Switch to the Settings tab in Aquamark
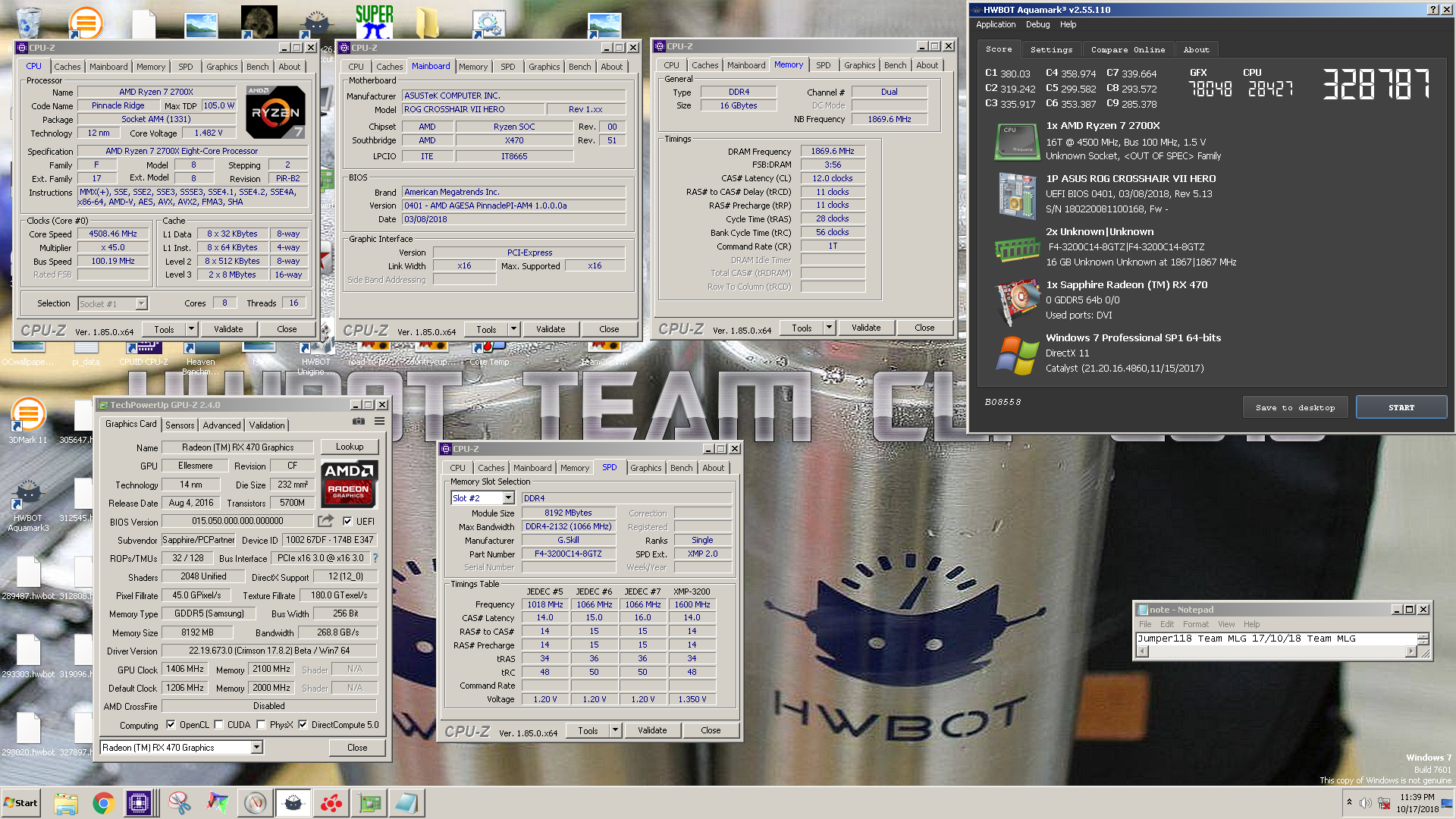Viewport: 1456px width, 819px height. (x=1051, y=49)
